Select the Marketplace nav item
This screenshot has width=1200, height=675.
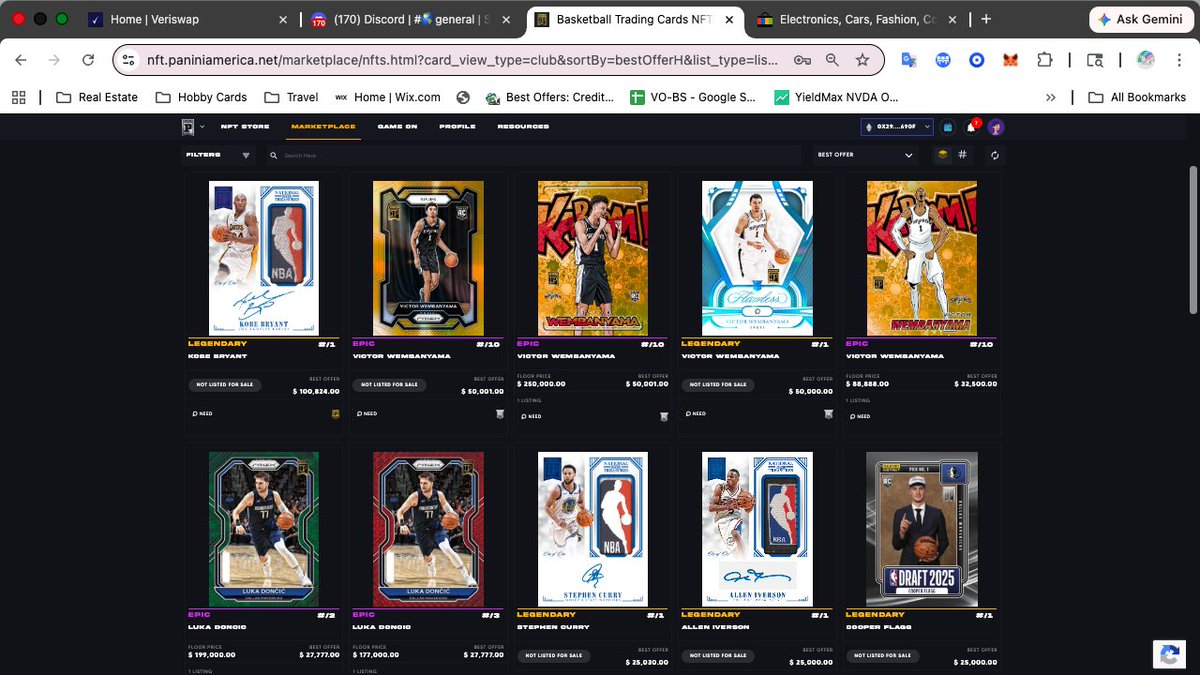tap(325, 127)
